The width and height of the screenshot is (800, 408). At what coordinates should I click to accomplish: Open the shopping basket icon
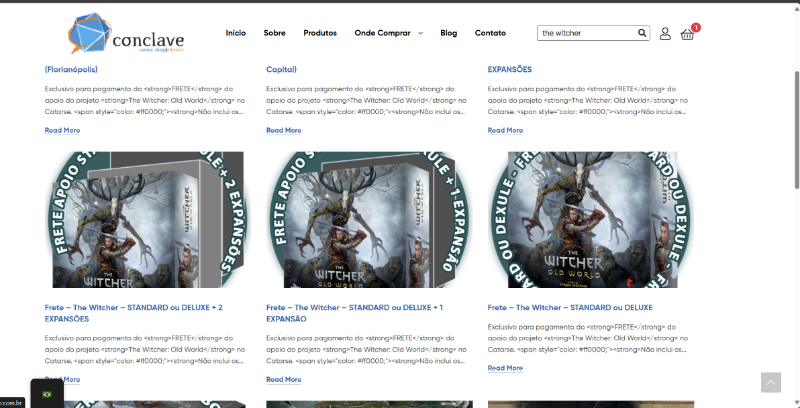tap(687, 34)
